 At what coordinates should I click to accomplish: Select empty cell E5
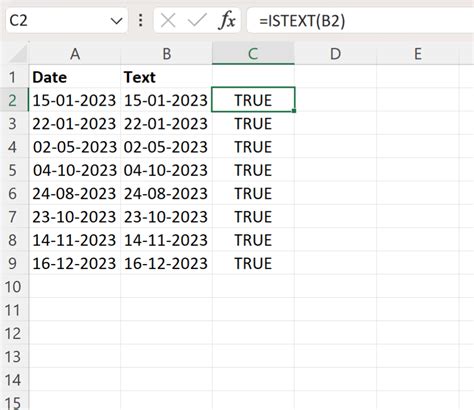418,170
